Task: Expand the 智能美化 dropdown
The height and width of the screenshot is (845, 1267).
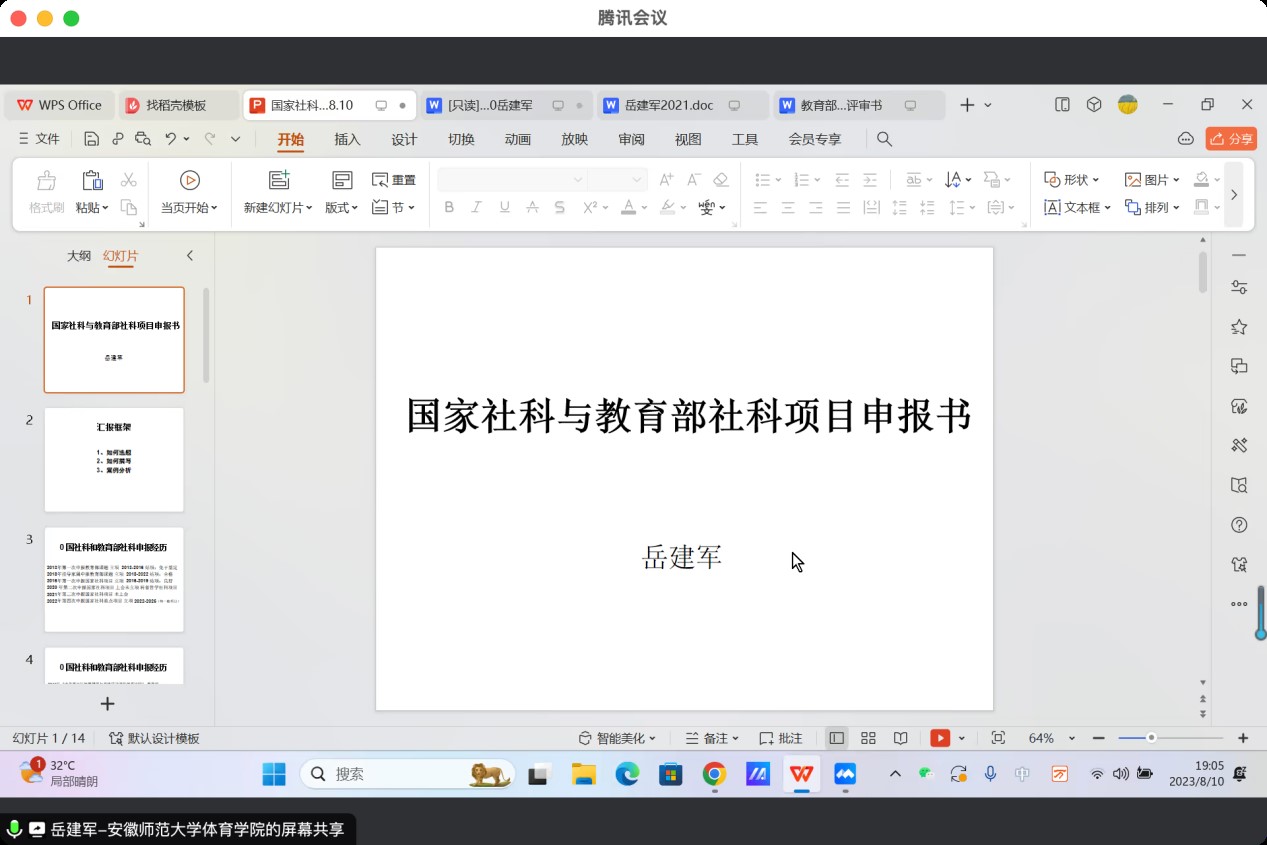Action: (617, 738)
